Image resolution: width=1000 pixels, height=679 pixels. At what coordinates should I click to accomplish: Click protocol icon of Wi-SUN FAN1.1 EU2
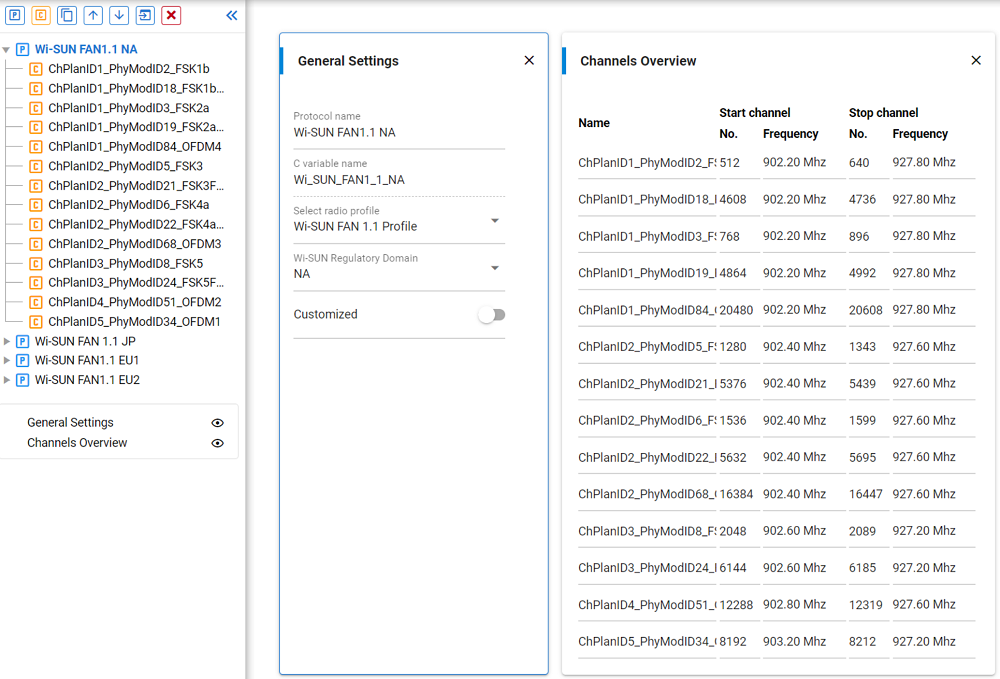(x=22, y=380)
